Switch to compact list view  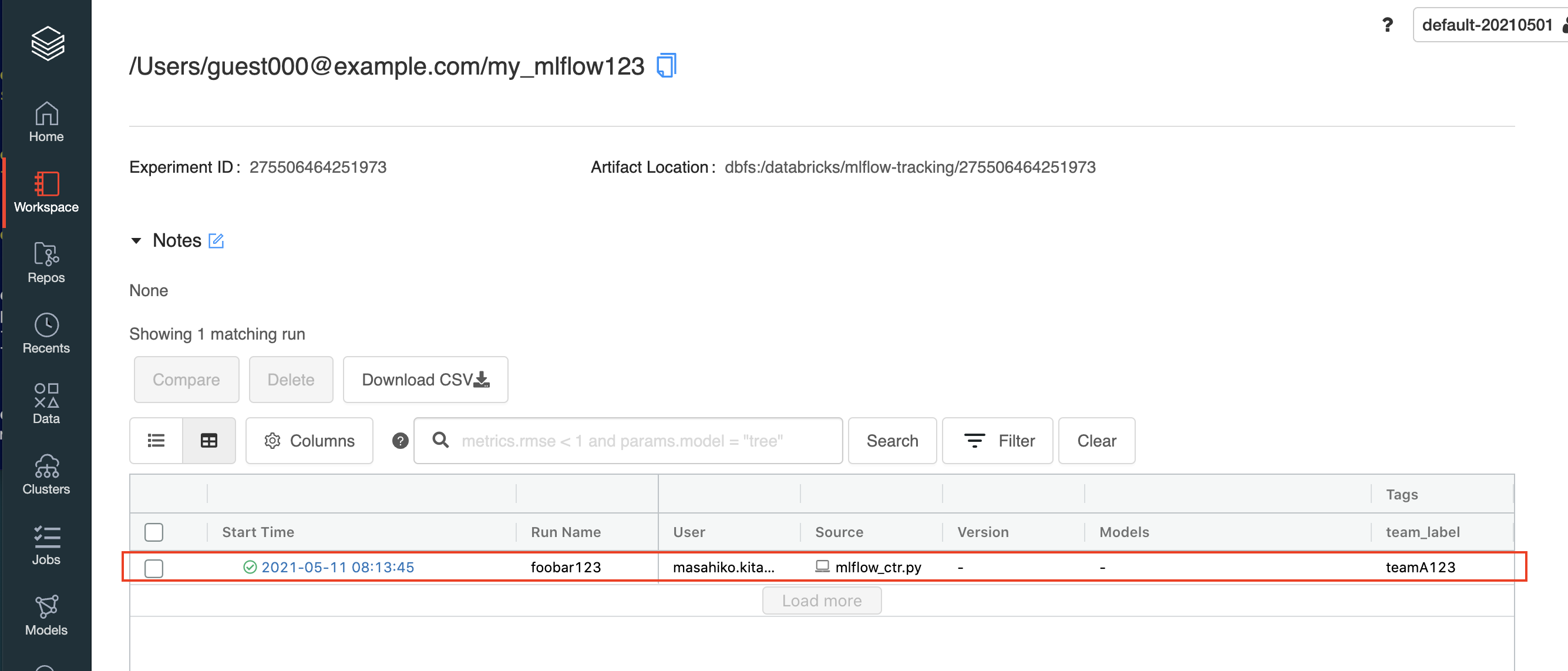point(156,441)
